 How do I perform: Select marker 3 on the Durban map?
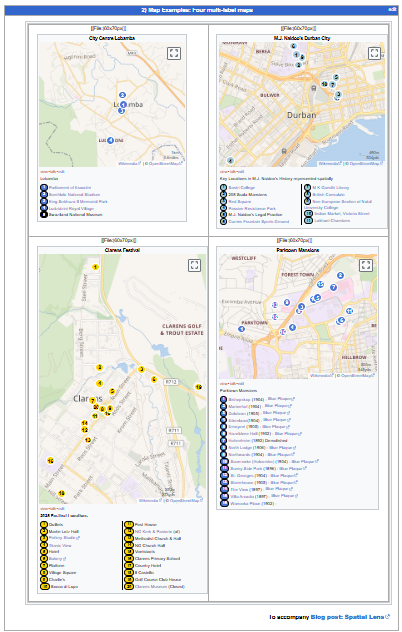[x=338, y=94]
